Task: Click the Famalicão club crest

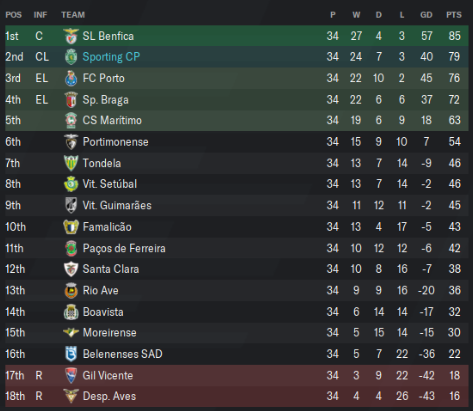Action: point(71,227)
